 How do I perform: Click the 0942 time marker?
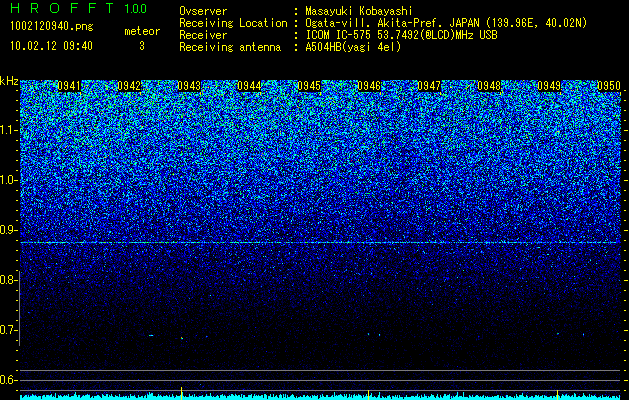(129, 86)
